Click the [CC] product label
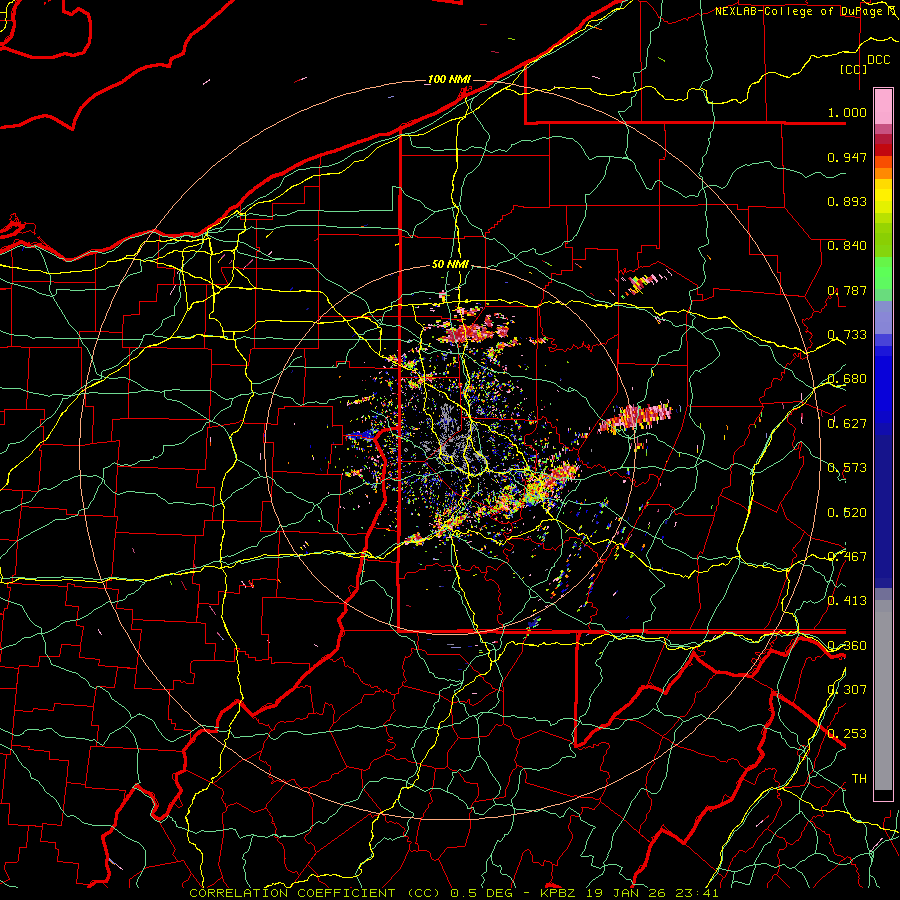Viewport: 900px width, 900px height. click(853, 69)
